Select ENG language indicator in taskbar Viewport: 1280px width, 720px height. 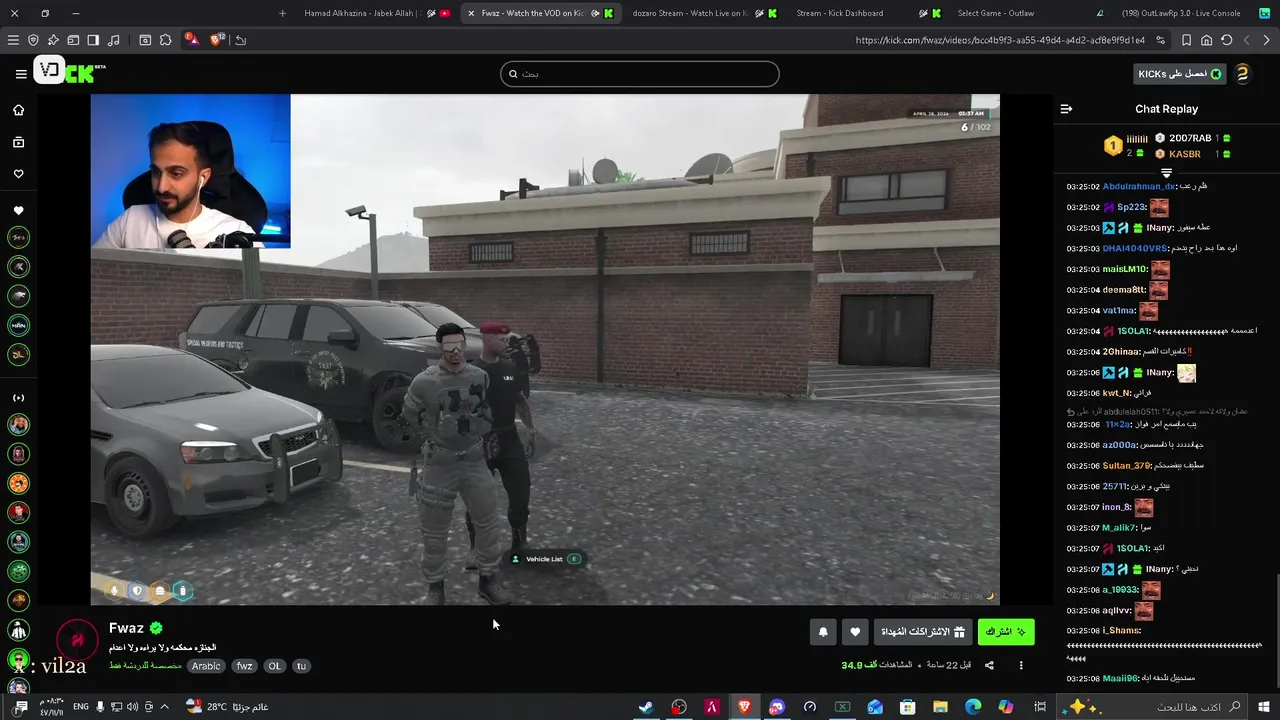pos(81,707)
